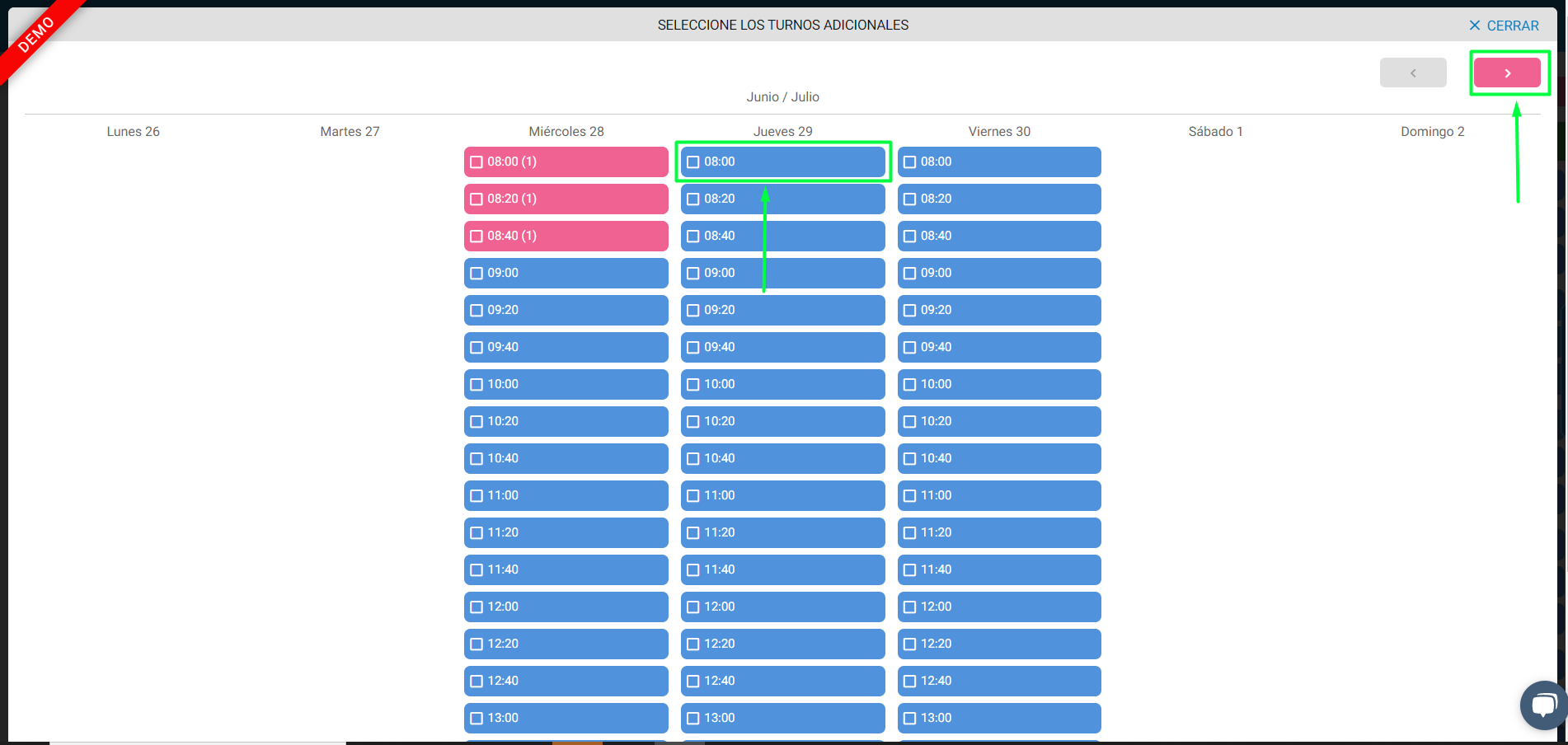Tick the Miércoles 28 09:00 slot
Screen dimensions: 1568x745
click(566, 273)
